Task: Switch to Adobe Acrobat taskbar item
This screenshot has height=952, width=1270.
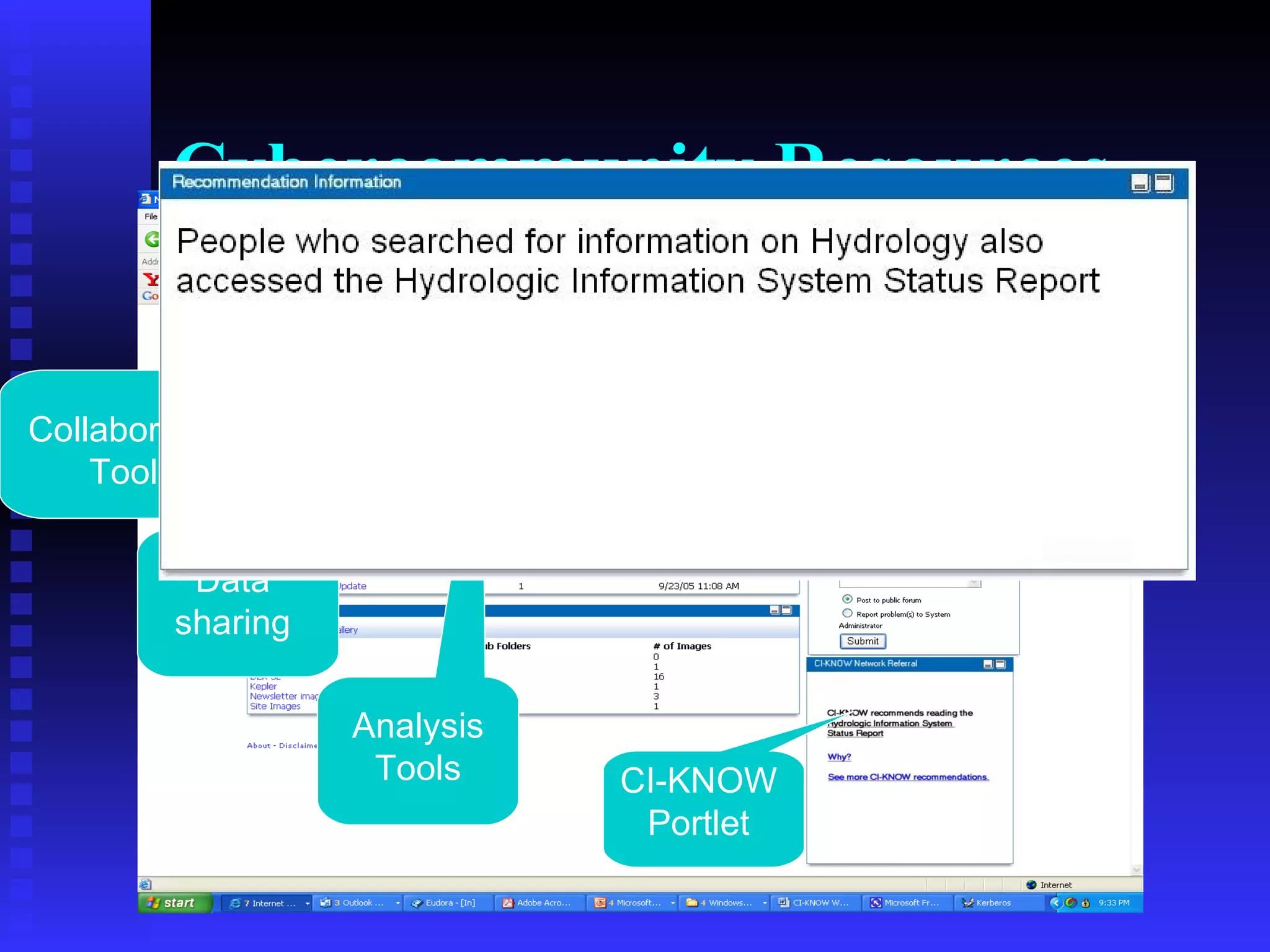Action: (x=540, y=903)
